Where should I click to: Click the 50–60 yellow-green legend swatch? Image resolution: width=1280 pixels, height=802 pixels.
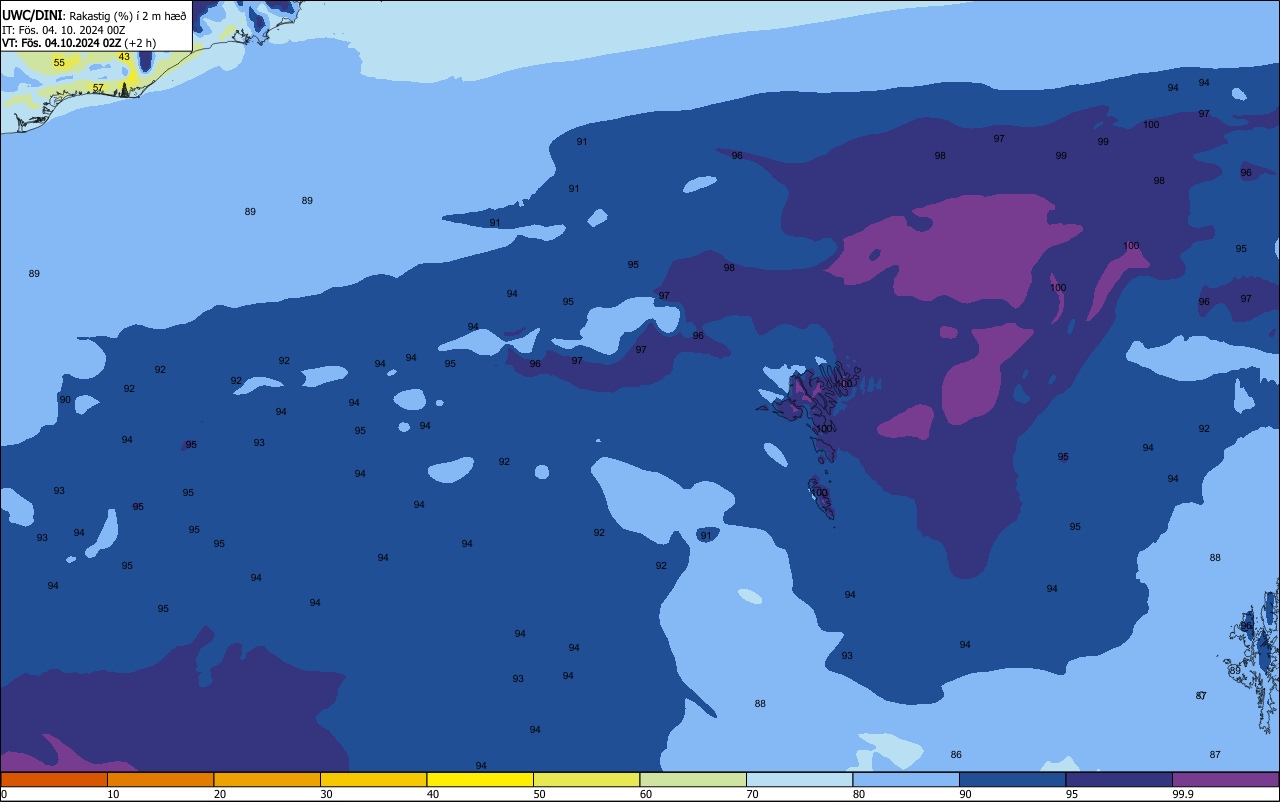pos(586,779)
